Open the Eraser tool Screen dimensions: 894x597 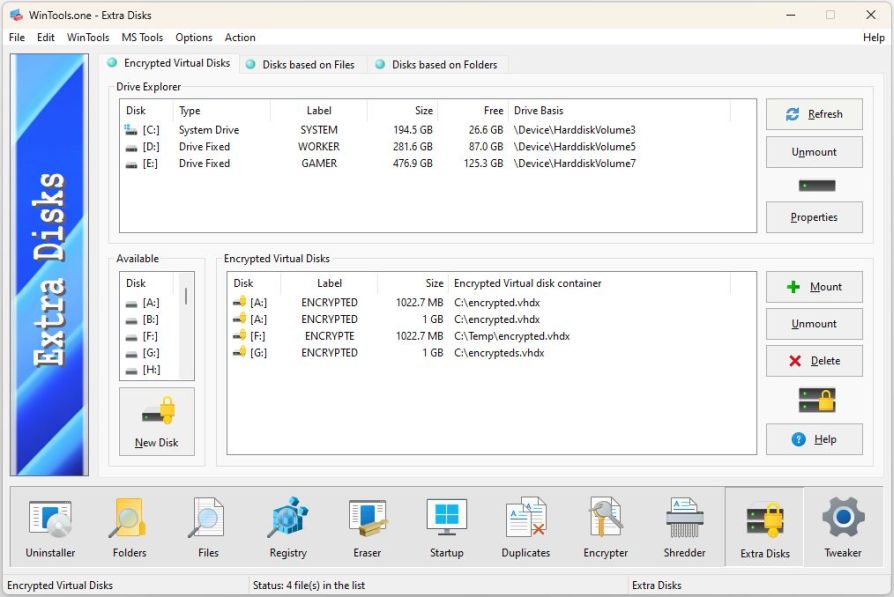click(x=367, y=526)
